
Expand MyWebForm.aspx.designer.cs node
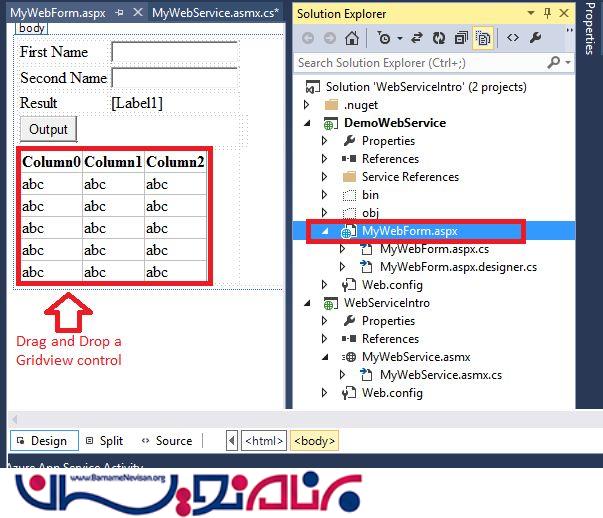pos(342,266)
